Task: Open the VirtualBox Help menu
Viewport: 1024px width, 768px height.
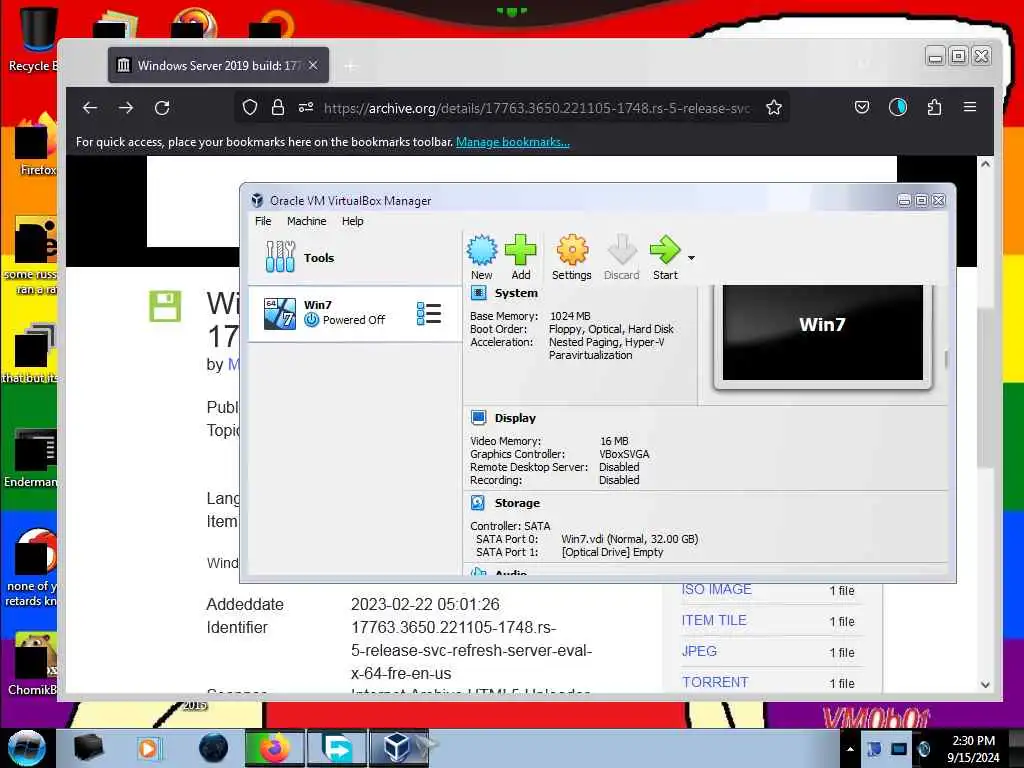Action: tap(353, 221)
